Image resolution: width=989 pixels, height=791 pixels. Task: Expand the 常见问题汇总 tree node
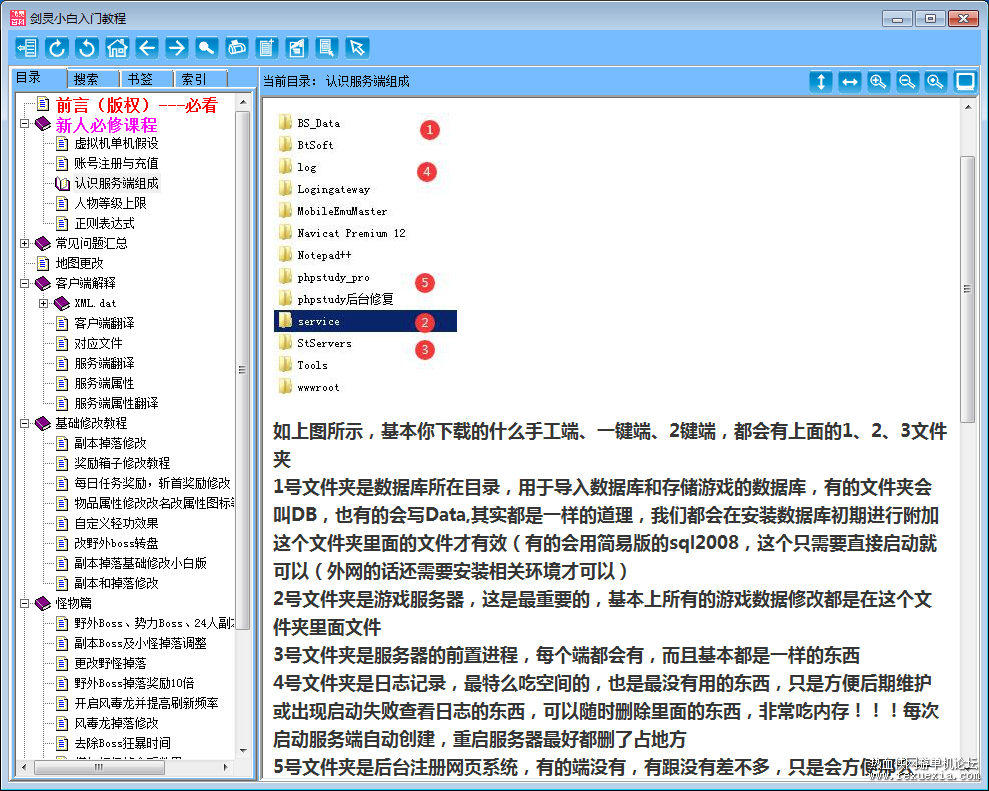24,243
